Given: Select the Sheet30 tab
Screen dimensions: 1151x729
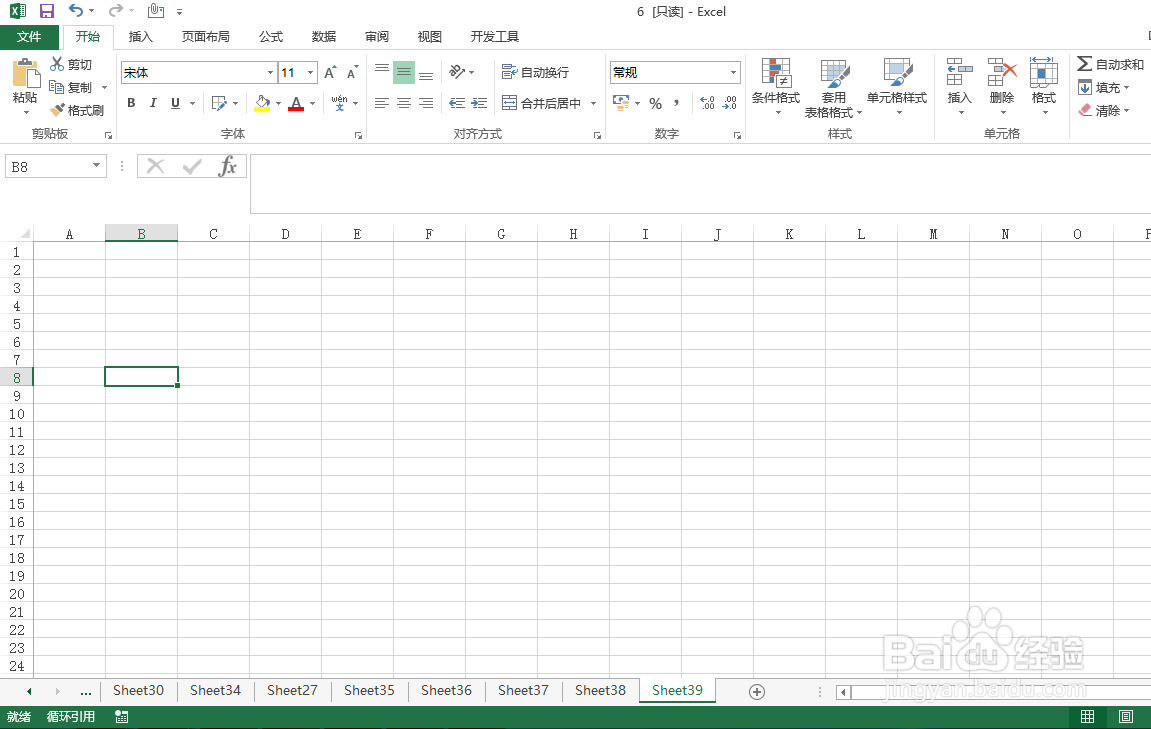Looking at the screenshot, I should tap(138, 690).
